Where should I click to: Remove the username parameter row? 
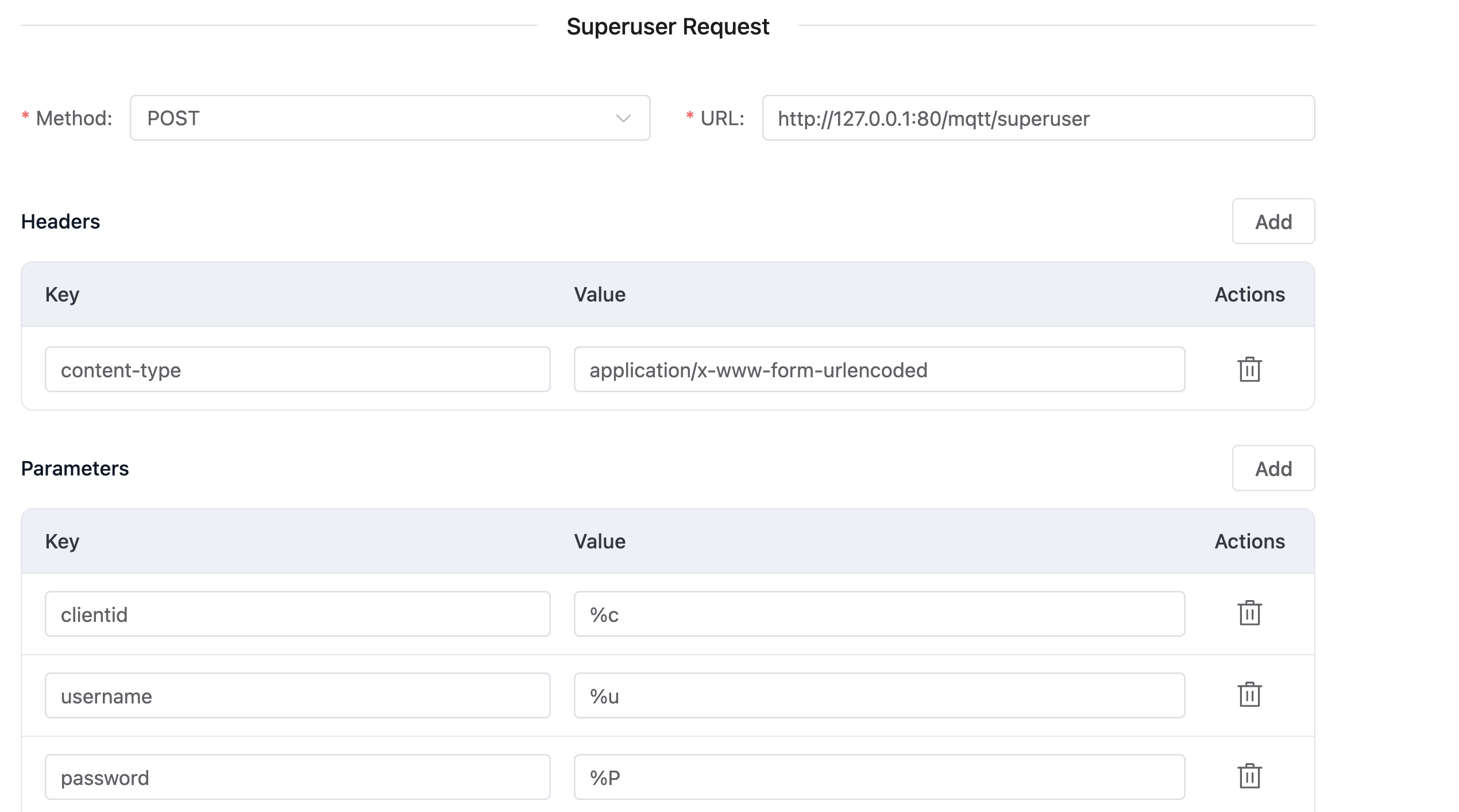(x=1249, y=695)
